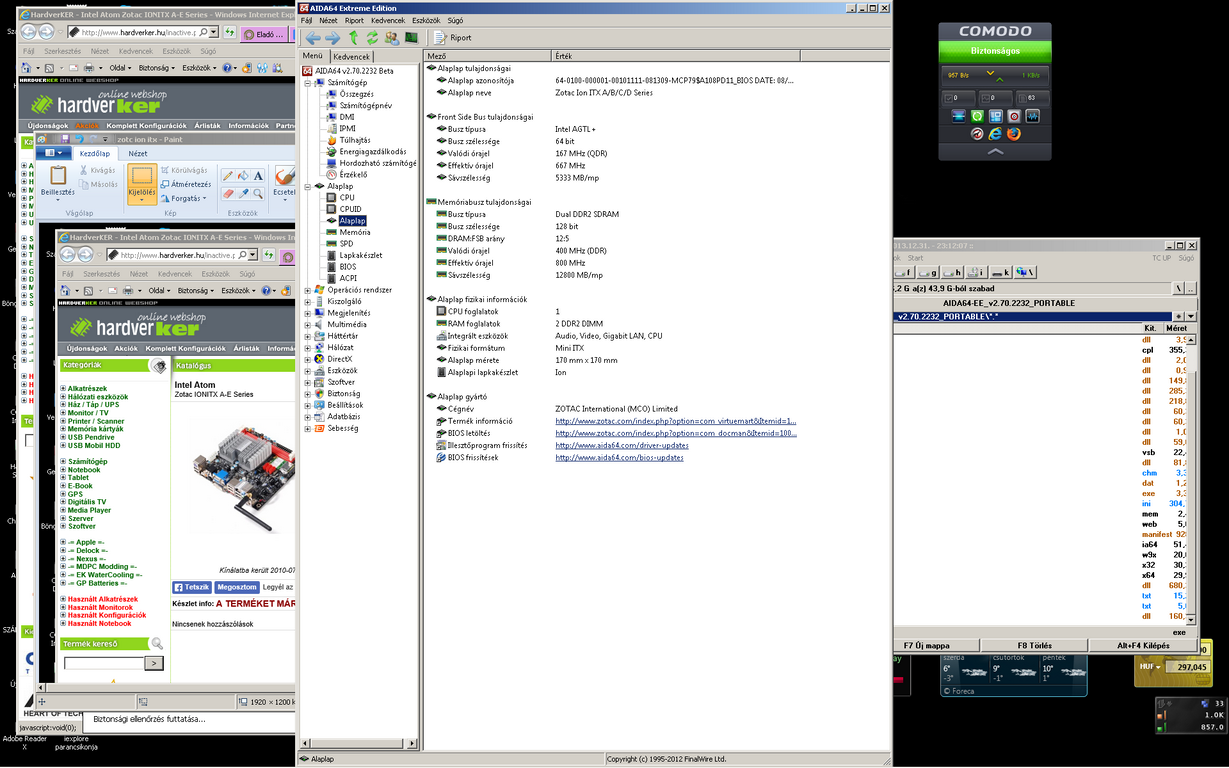Open Comodo virtual desktop icon
This screenshot has height=768, width=1229.
tap(995, 117)
